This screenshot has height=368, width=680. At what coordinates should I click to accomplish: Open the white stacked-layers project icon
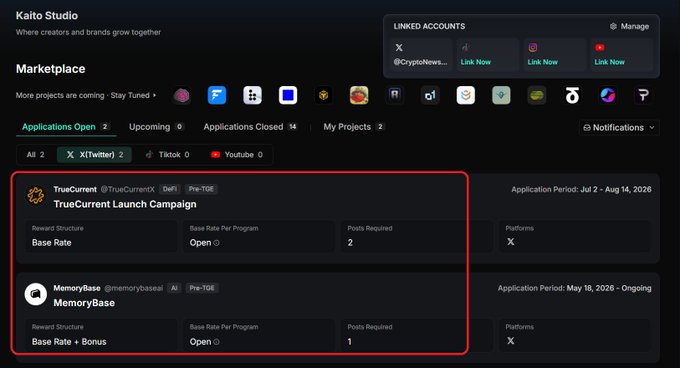pyautogui.click(x=466, y=95)
